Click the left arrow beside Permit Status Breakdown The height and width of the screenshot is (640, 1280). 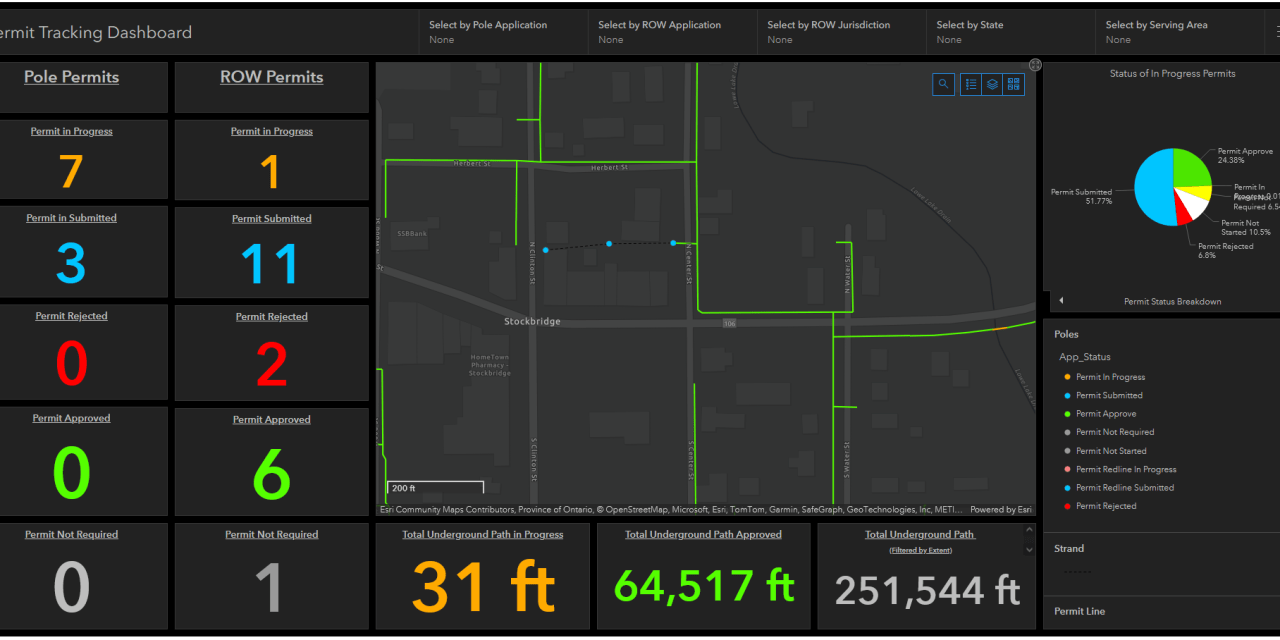1061,300
